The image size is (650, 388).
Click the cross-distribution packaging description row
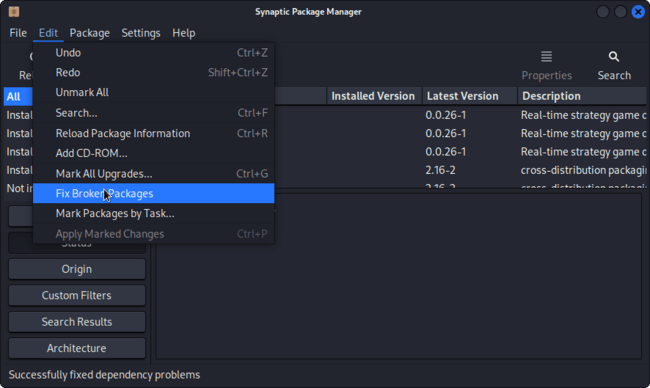coord(583,170)
